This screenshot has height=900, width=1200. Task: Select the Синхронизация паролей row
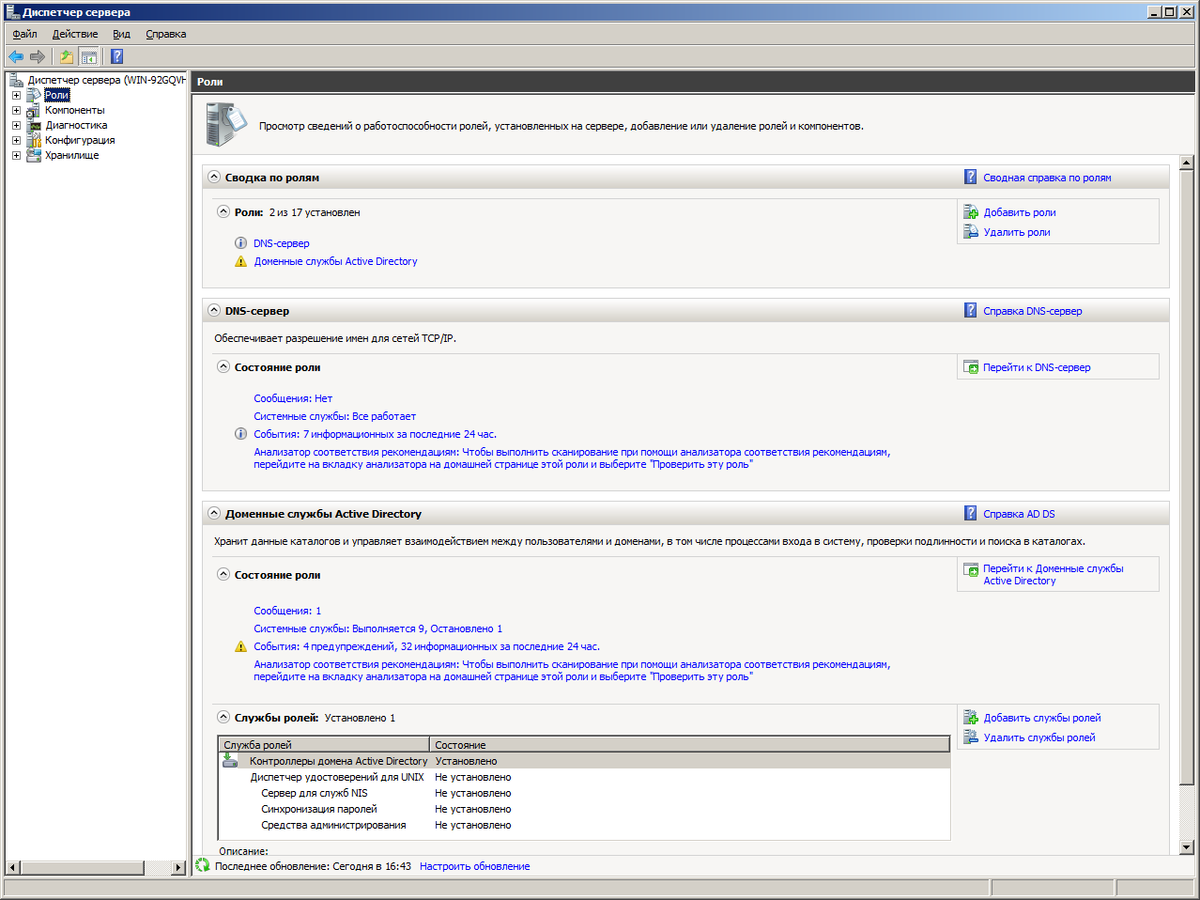click(583, 809)
